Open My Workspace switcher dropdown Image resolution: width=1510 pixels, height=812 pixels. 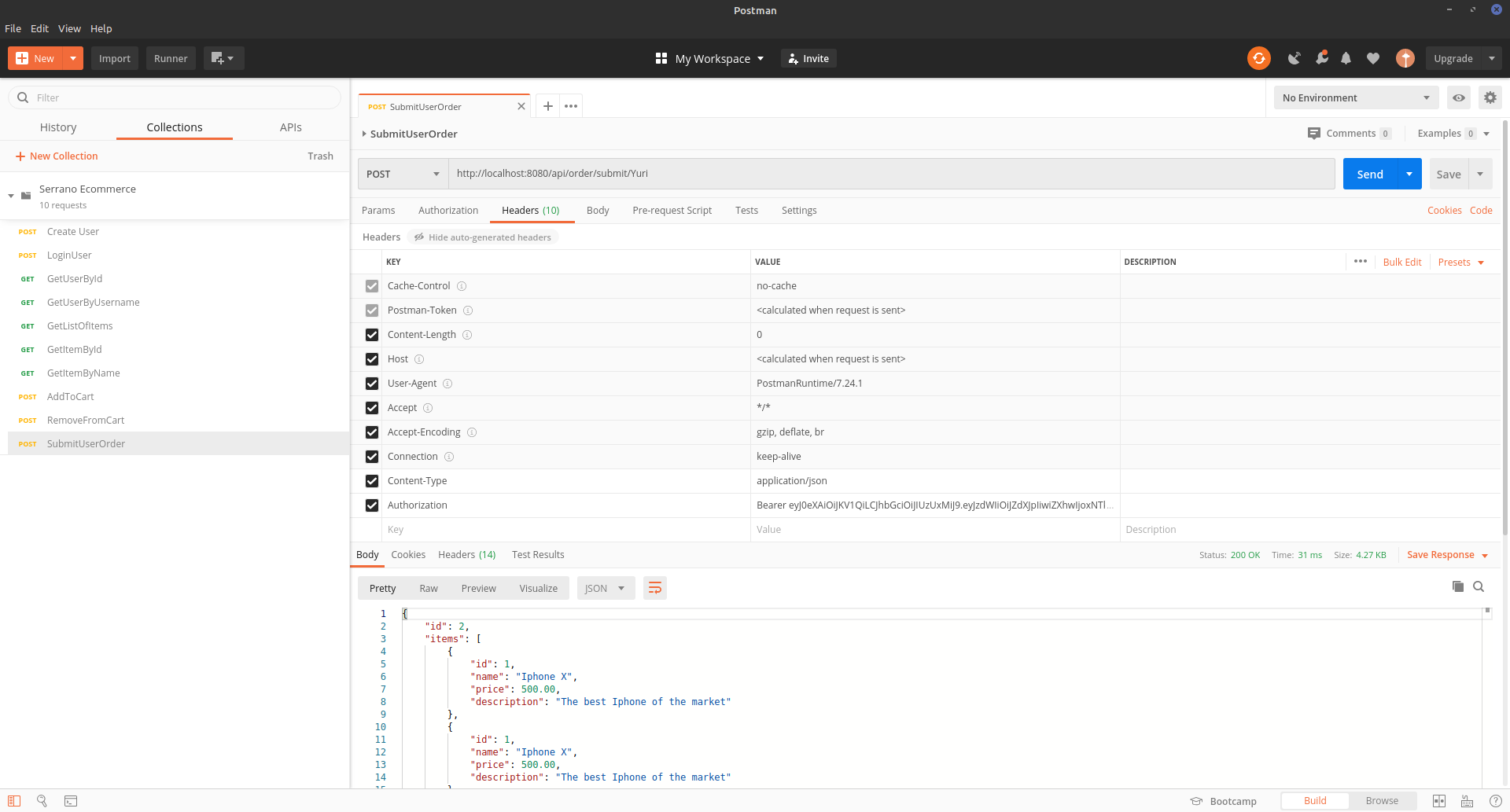click(710, 58)
